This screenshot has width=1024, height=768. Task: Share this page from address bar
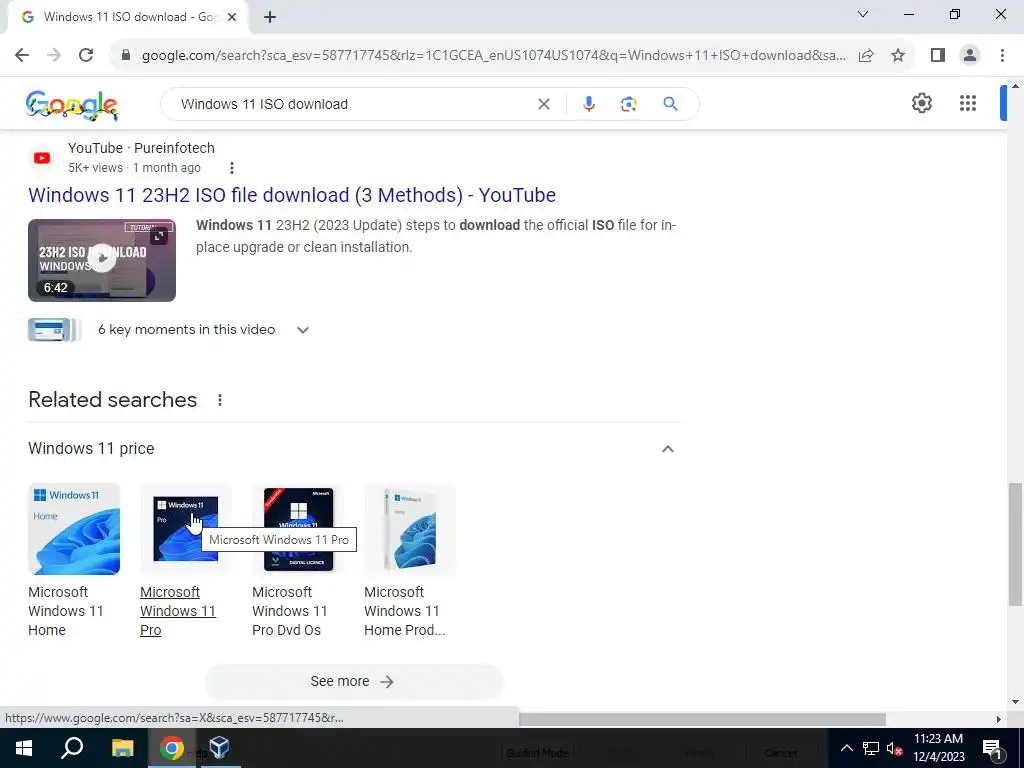click(x=866, y=56)
